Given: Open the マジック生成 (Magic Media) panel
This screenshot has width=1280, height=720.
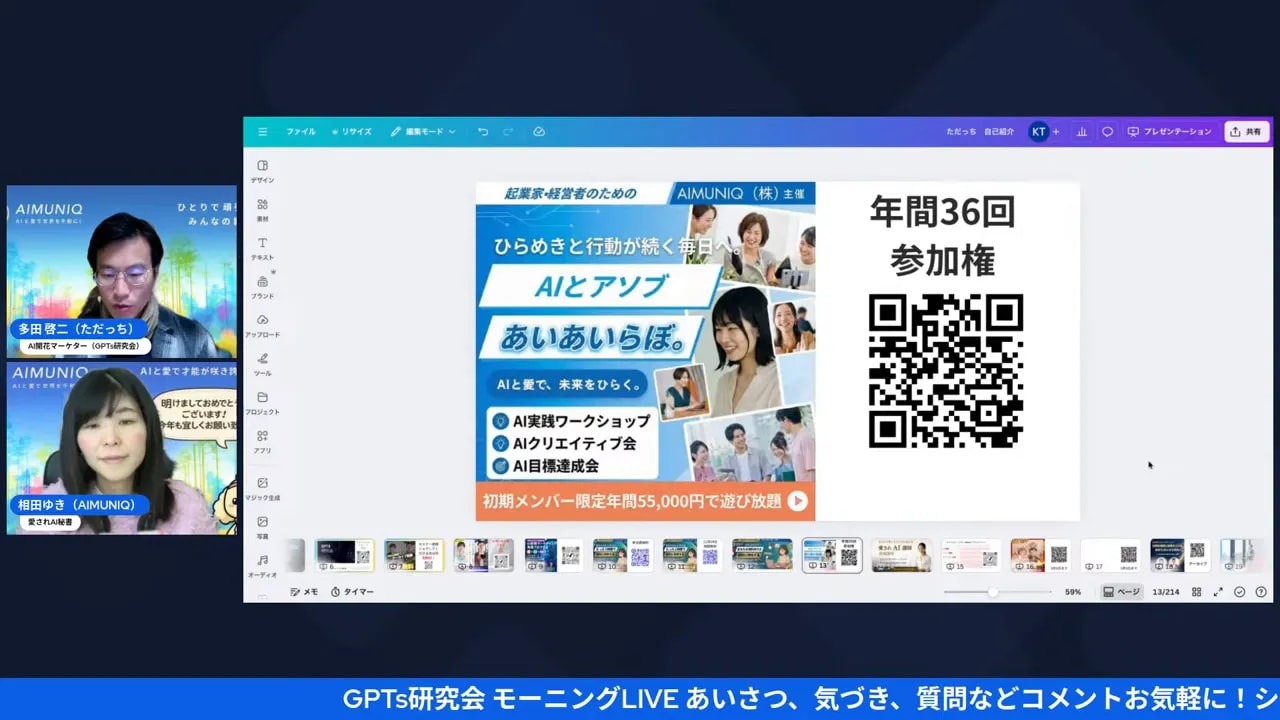Looking at the screenshot, I should (262, 487).
